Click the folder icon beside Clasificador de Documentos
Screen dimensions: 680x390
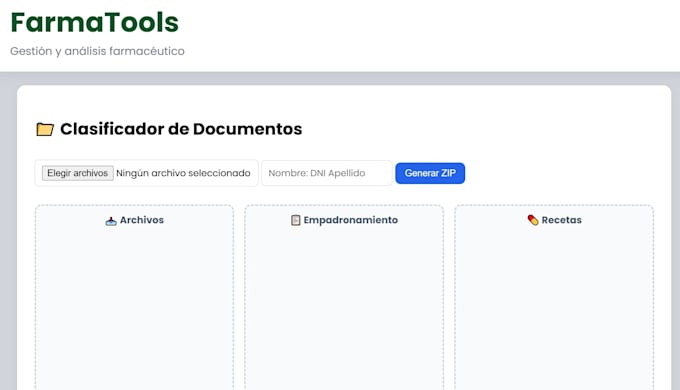click(x=45, y=129)
